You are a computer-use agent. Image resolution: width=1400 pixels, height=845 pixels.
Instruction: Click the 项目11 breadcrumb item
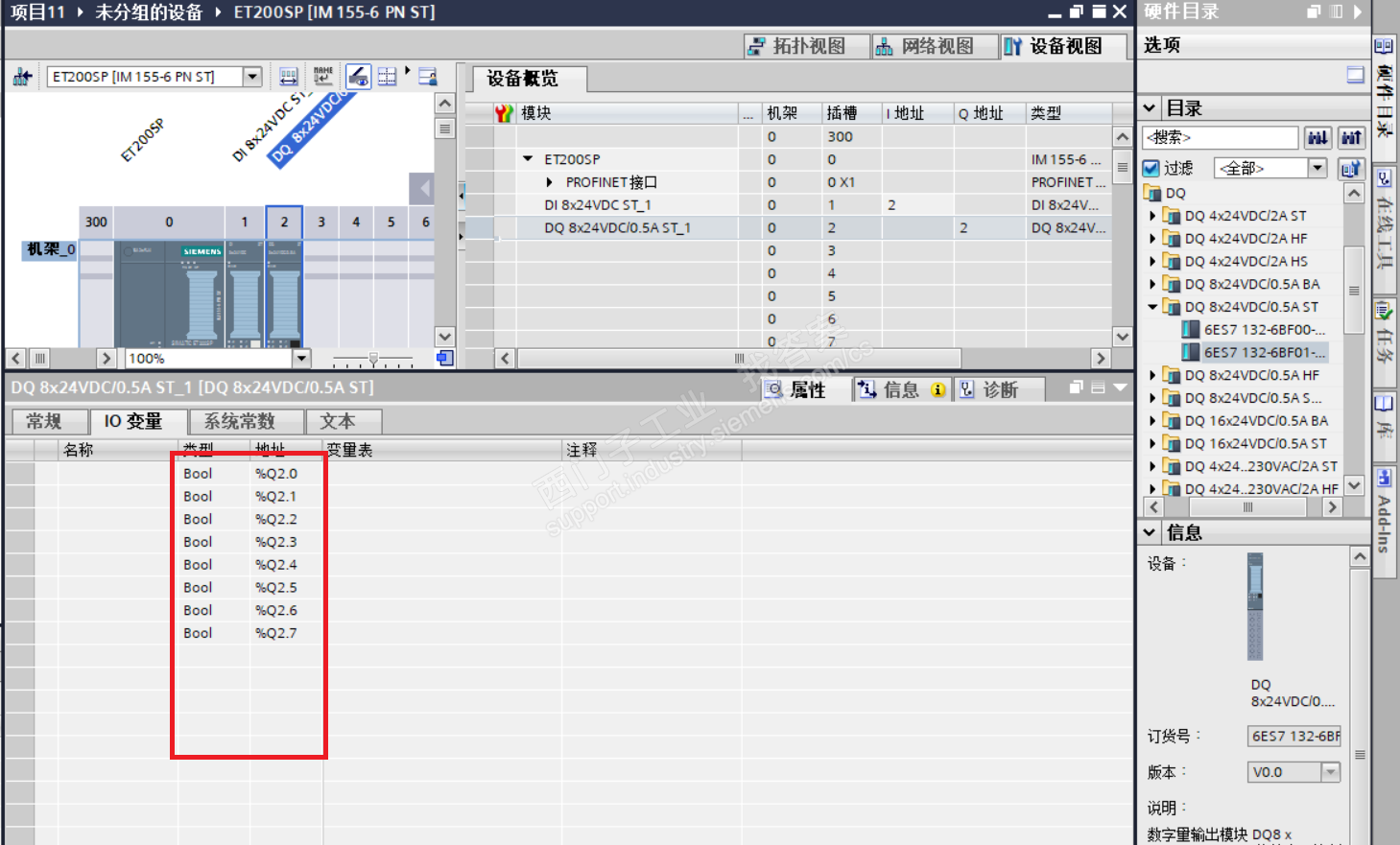[x=37, y=12]
